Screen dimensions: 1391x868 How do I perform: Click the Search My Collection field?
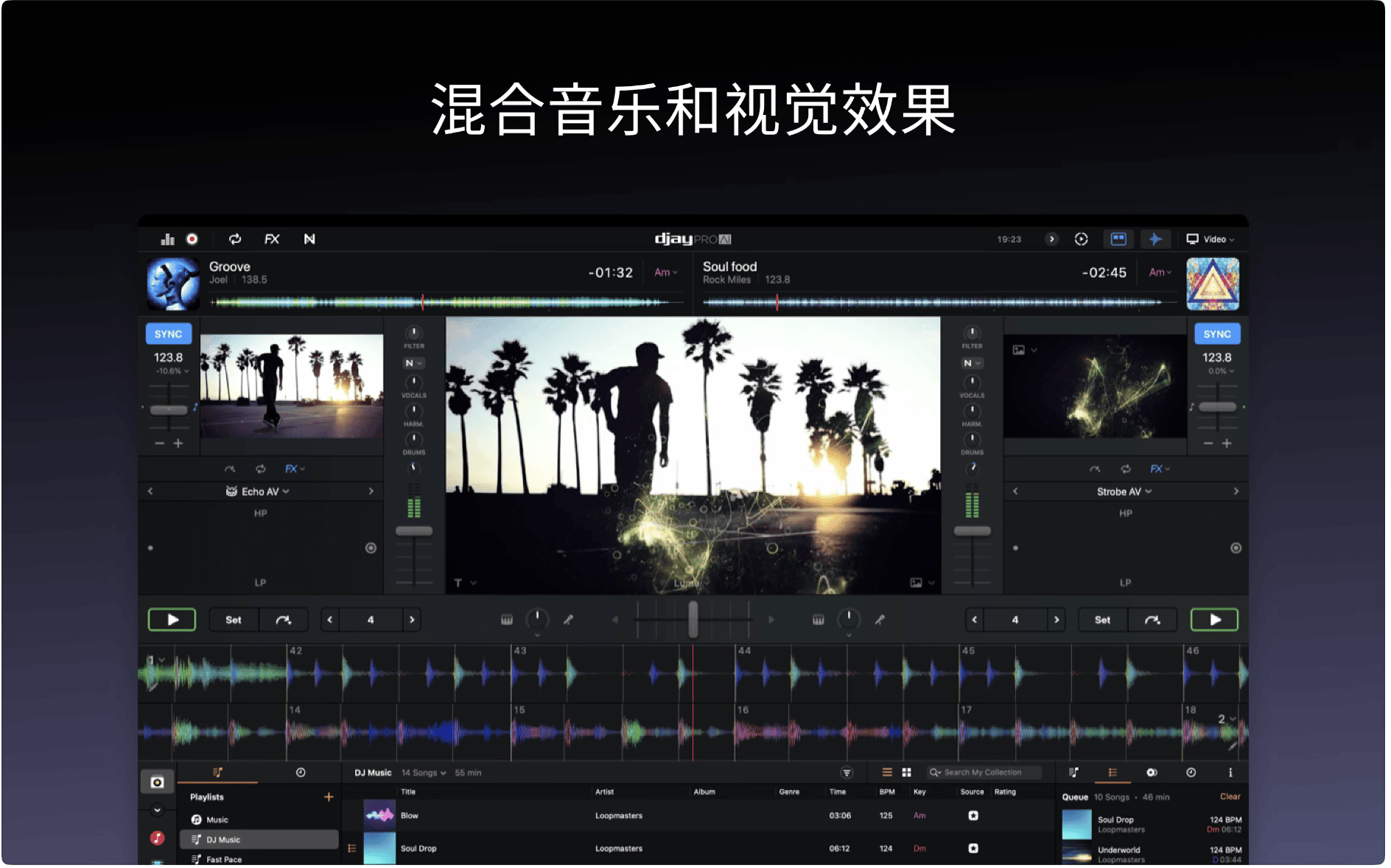point(984,772)
